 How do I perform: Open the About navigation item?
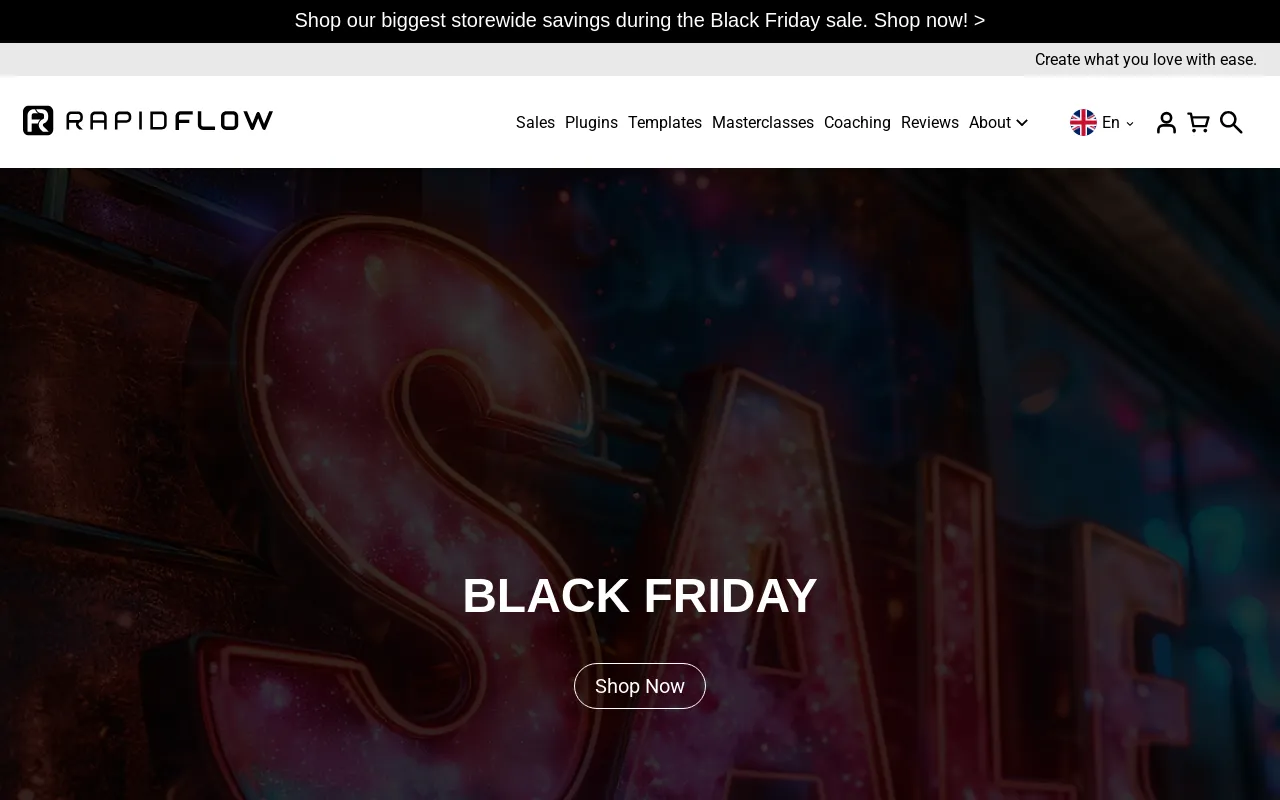pyautogui.click(x=990, y=122)
